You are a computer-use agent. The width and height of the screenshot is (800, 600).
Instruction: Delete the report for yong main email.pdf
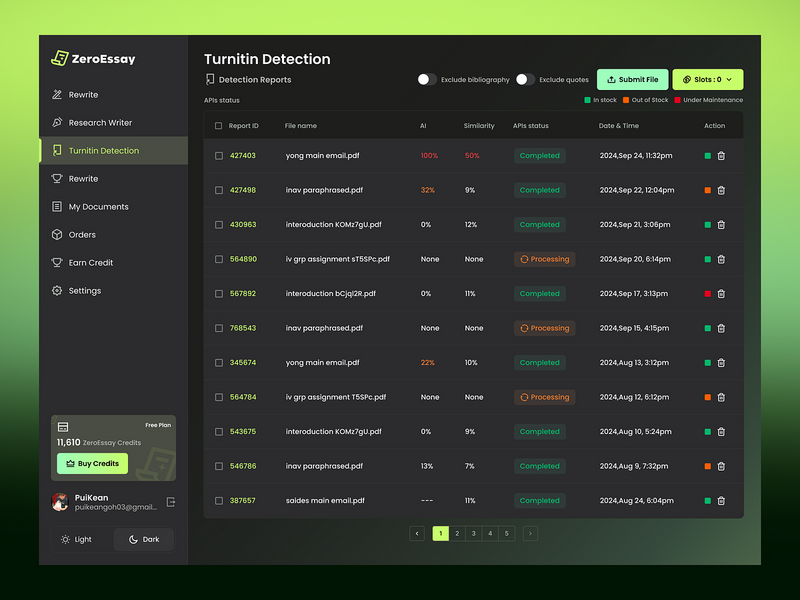click(721, 155)
